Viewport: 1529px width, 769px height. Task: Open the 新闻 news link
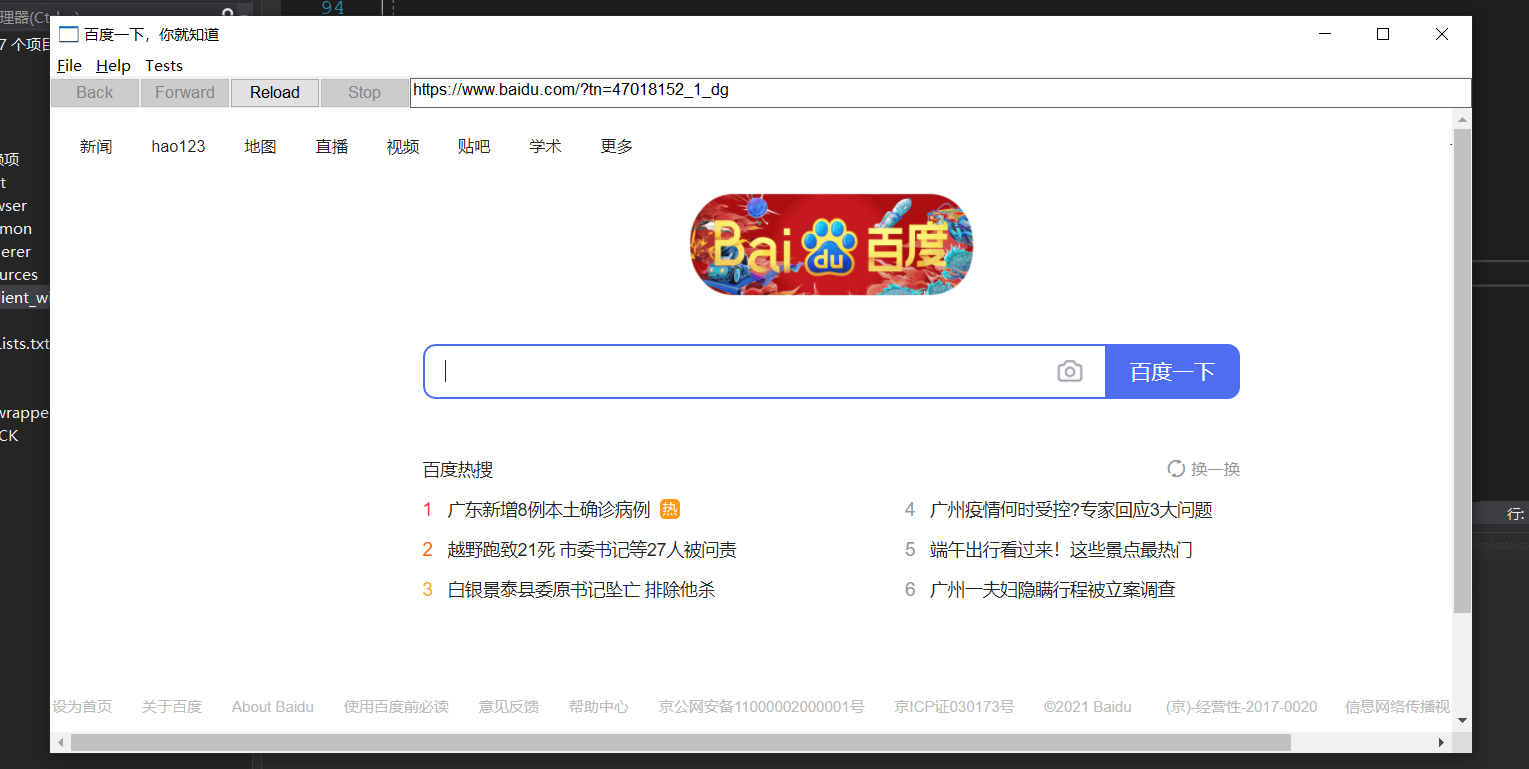[95, 146]
